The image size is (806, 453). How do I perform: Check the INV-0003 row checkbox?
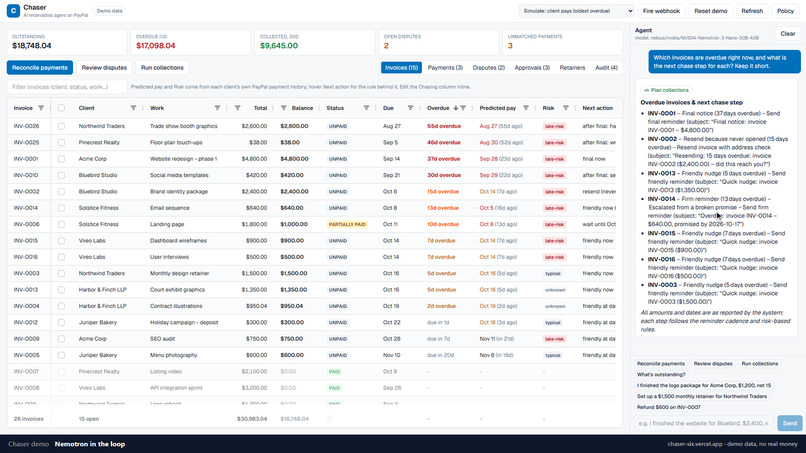61,274
